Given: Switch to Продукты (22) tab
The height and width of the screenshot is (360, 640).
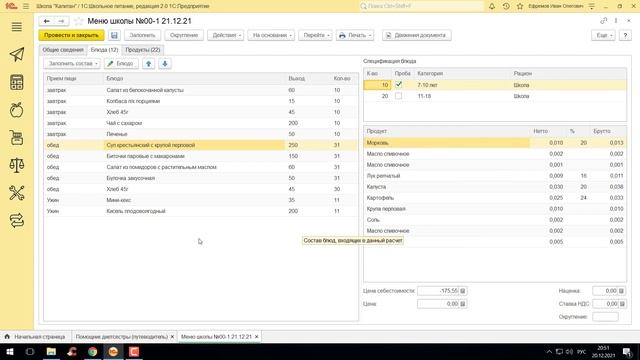Looking at the screenshot, I should [143, 50].
